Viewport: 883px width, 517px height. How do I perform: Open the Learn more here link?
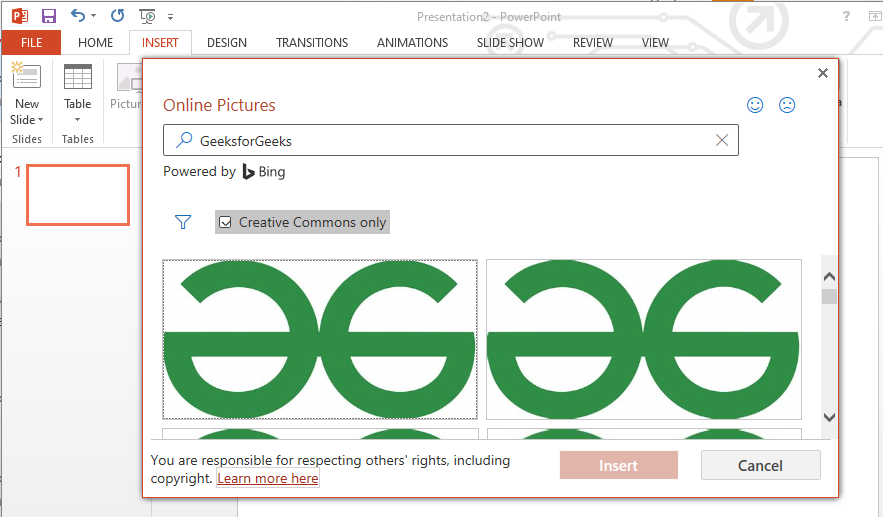268,479
